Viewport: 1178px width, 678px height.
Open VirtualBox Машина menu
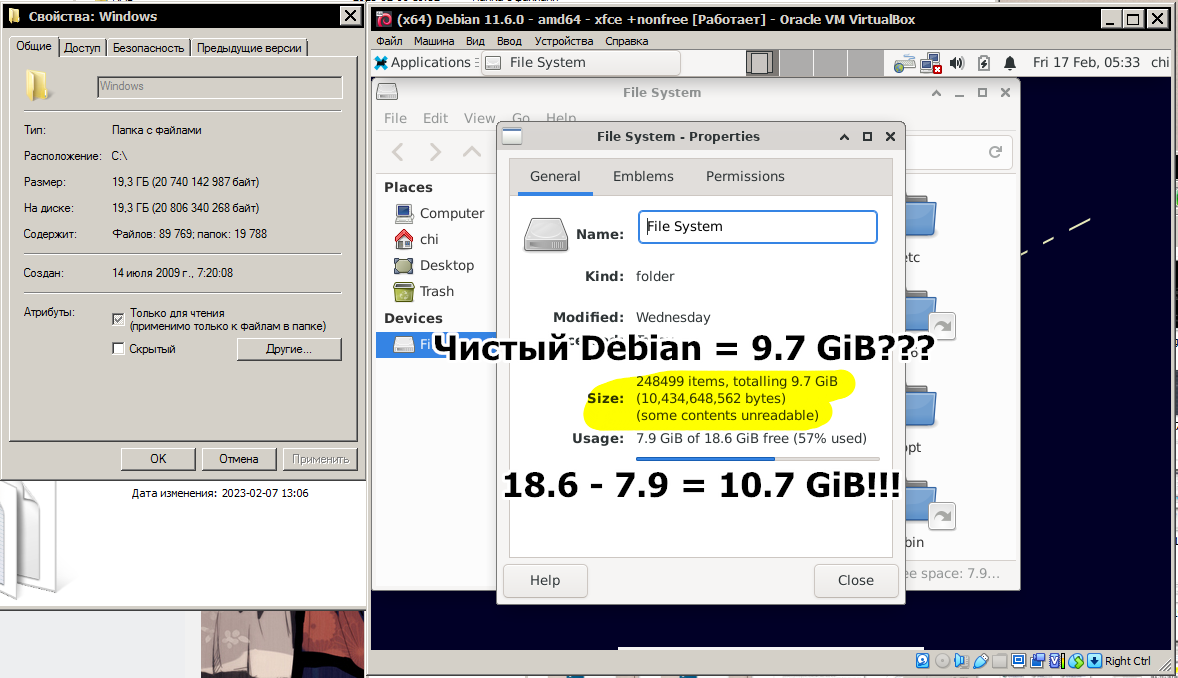(433, 41)
